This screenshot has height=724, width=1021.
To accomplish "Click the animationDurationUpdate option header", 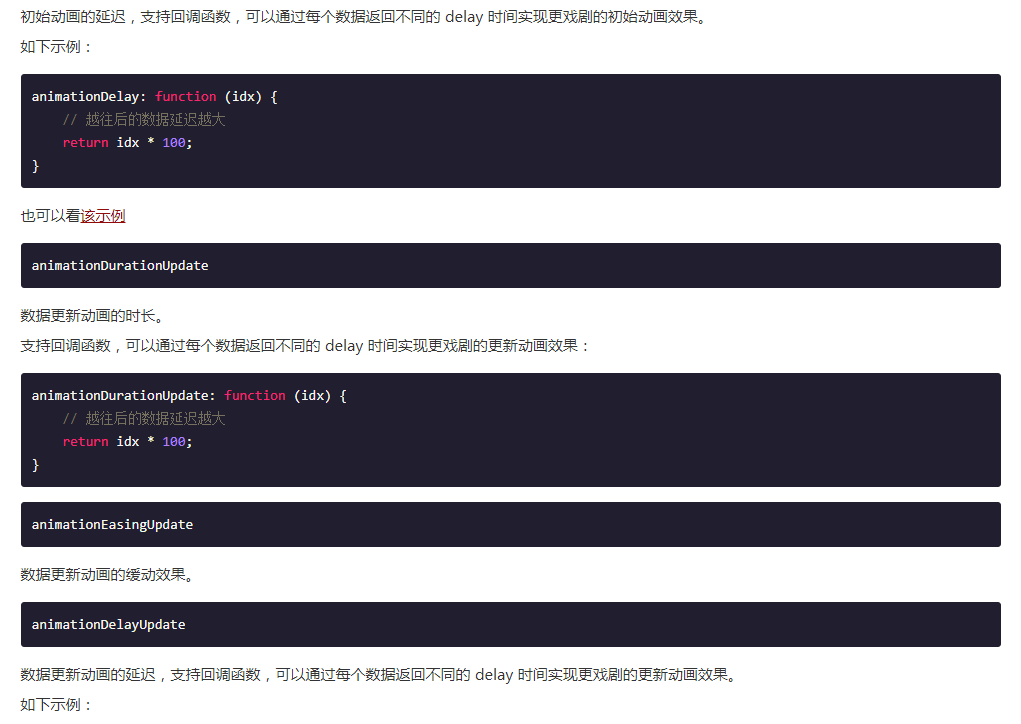I will pyautogui.click(x=120, y=265).
